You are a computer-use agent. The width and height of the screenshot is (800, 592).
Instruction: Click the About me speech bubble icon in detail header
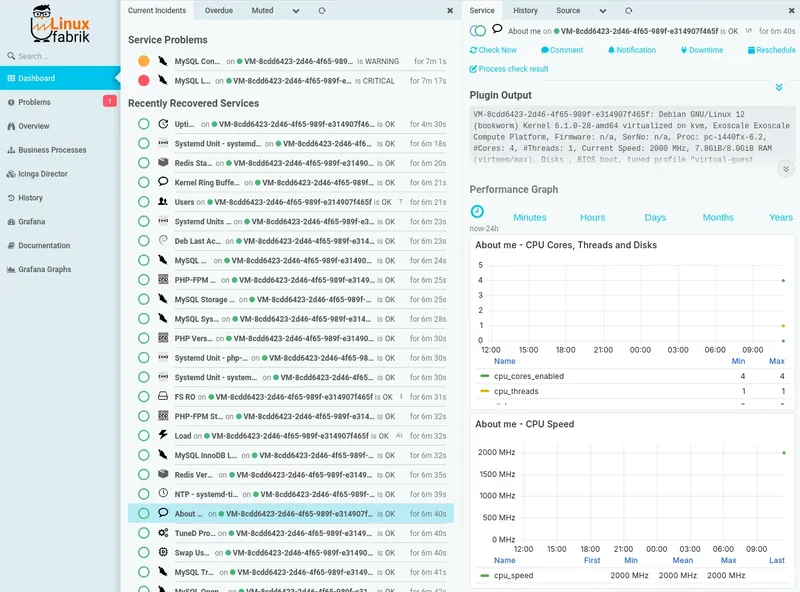click(x=497, y=29)
